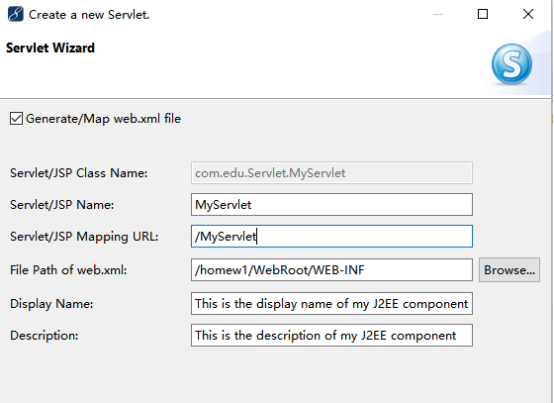Image resolution: width=554 pixels, height=403 pixels.
Task: Click the Description text field
Action: pos(332,335)
